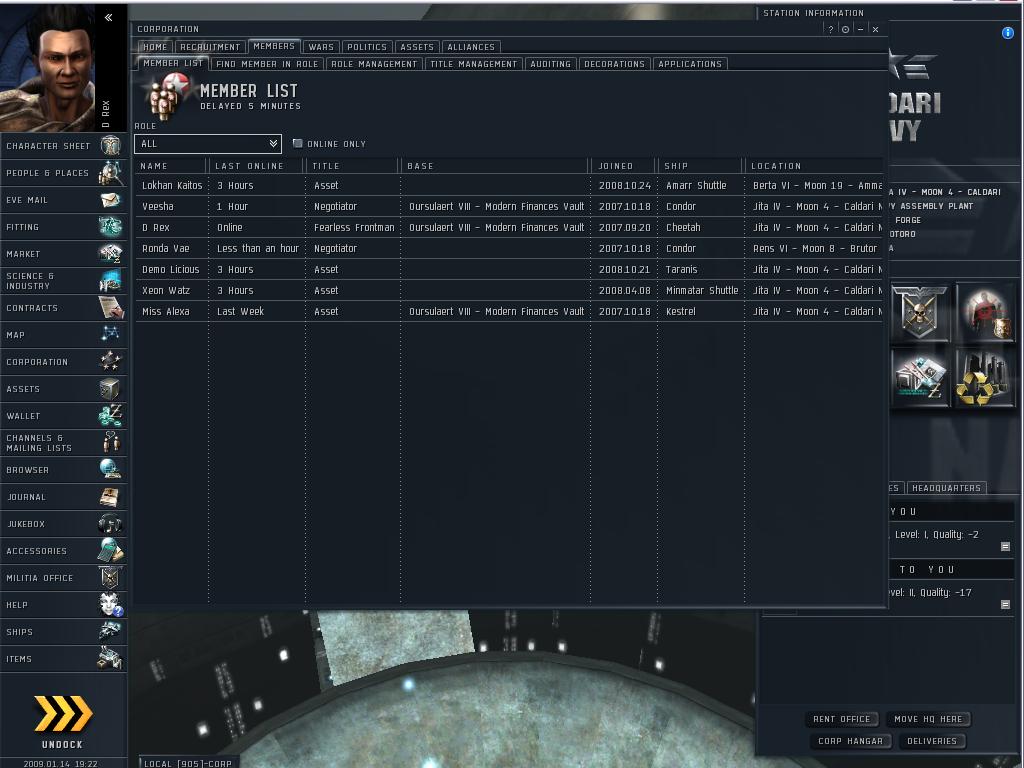1024x768 pixels.
Task: Open the Map sidebar icon
Action: (110, 334)
